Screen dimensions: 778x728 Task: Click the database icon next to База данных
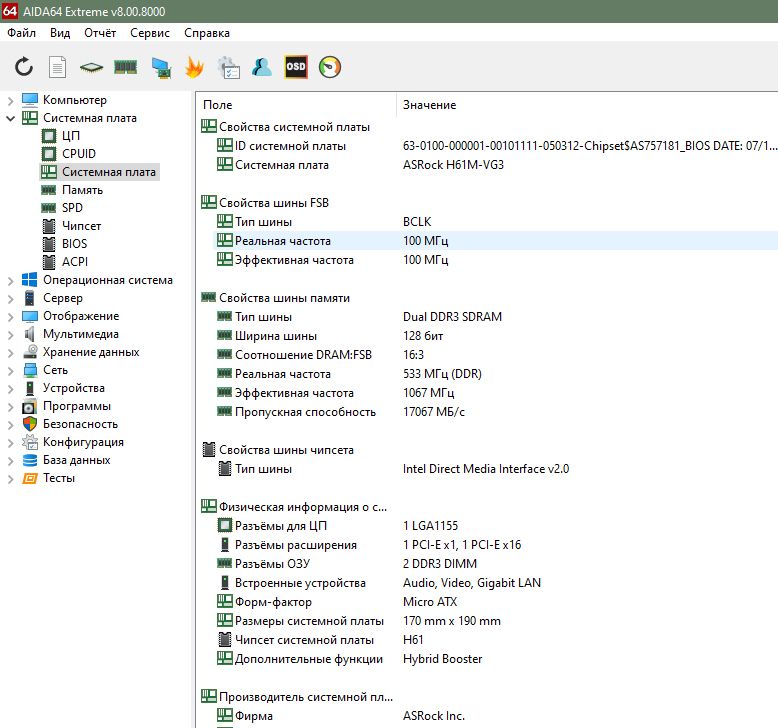30,460
